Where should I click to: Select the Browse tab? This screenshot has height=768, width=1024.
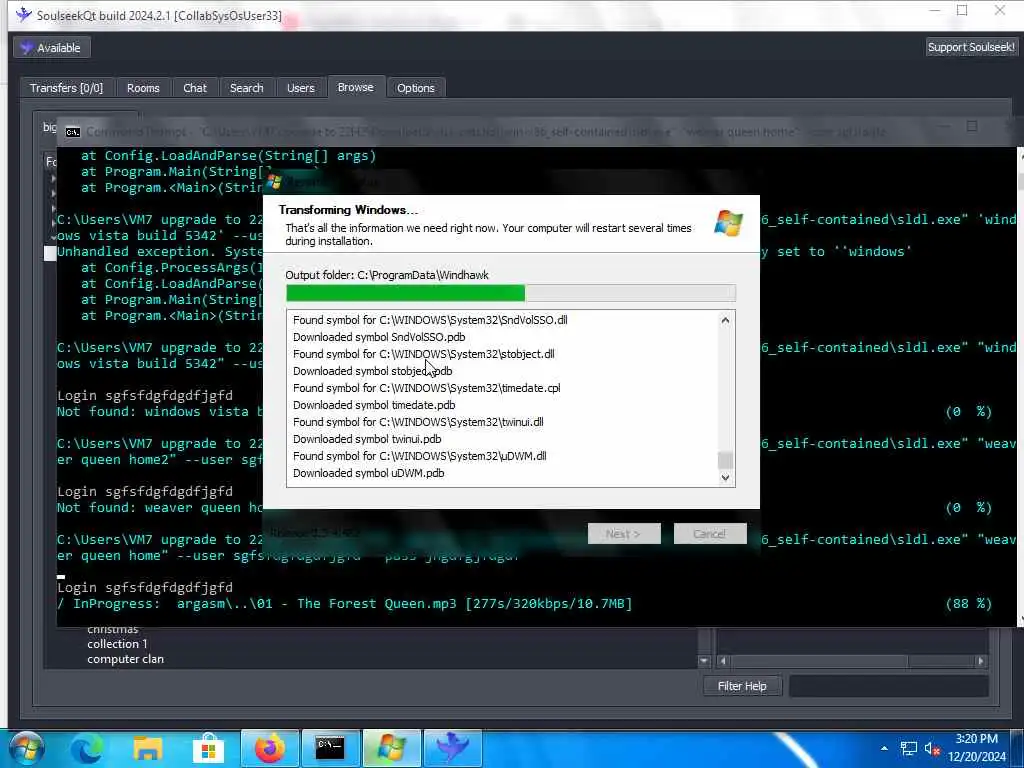[355, 87]
